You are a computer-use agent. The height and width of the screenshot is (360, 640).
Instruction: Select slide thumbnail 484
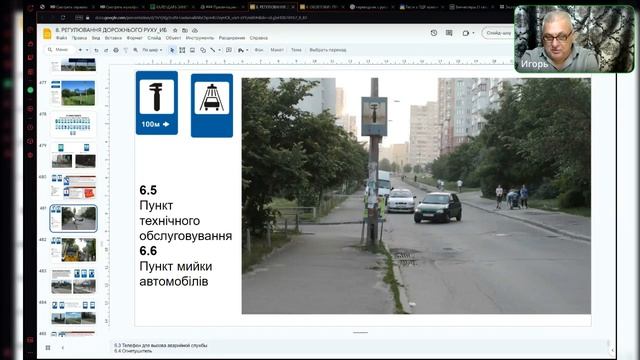coord(73,312)
